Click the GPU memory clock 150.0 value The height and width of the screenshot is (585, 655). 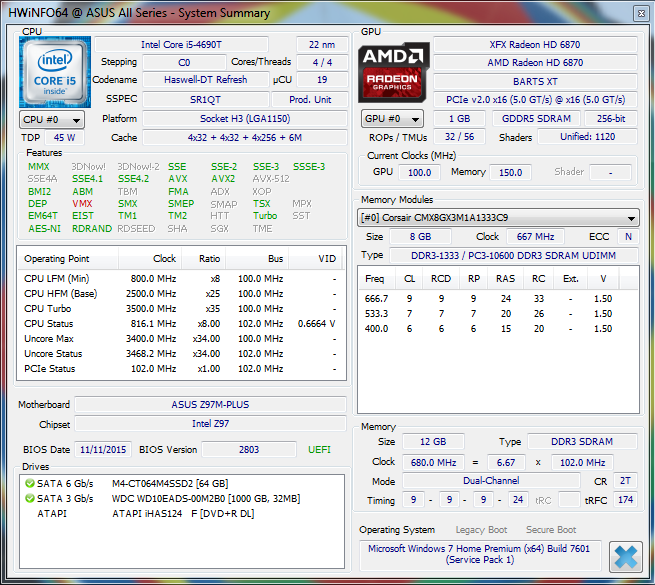point(510,173)
